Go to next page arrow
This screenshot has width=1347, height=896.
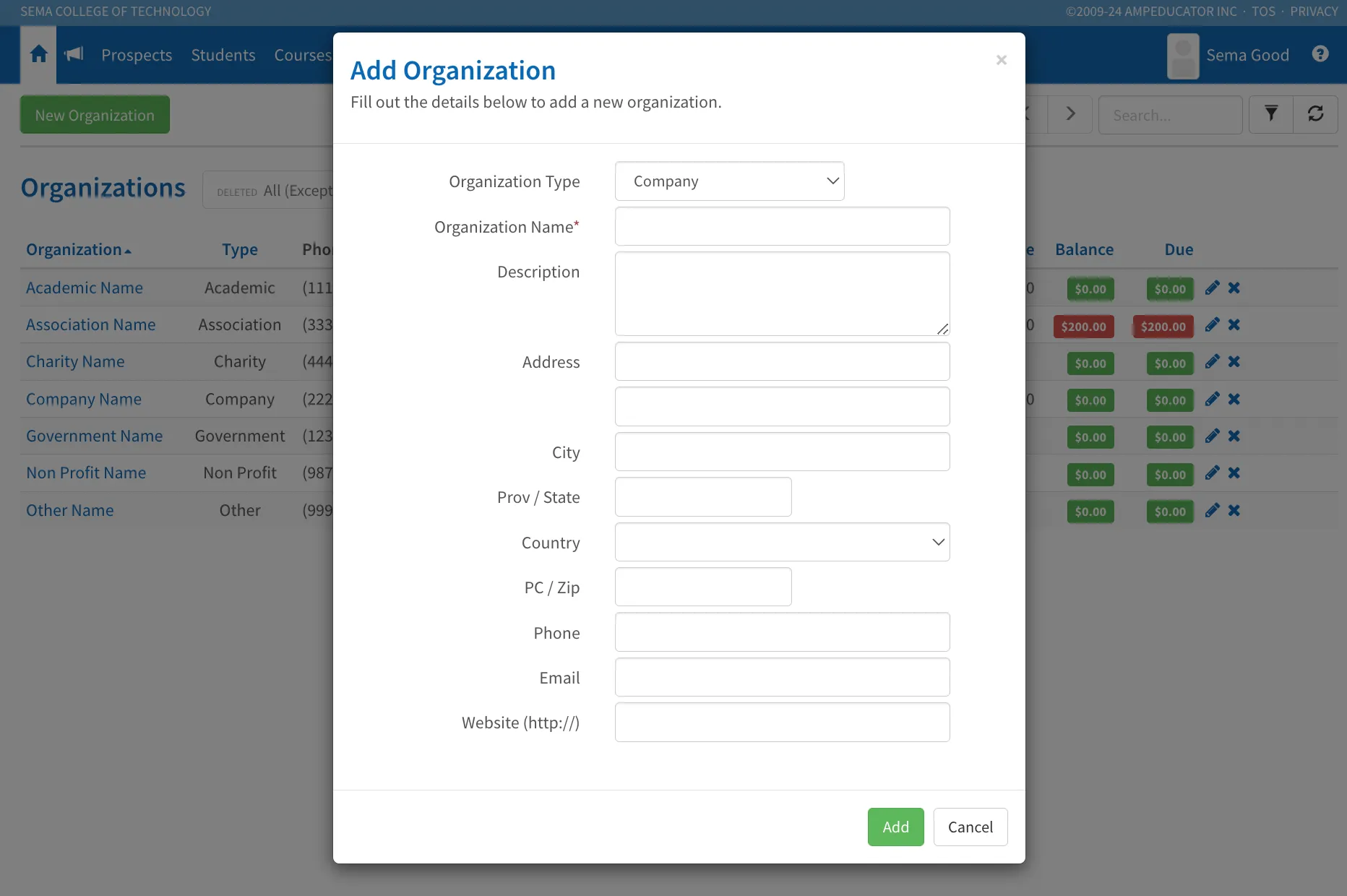(x=1071, y=114)
